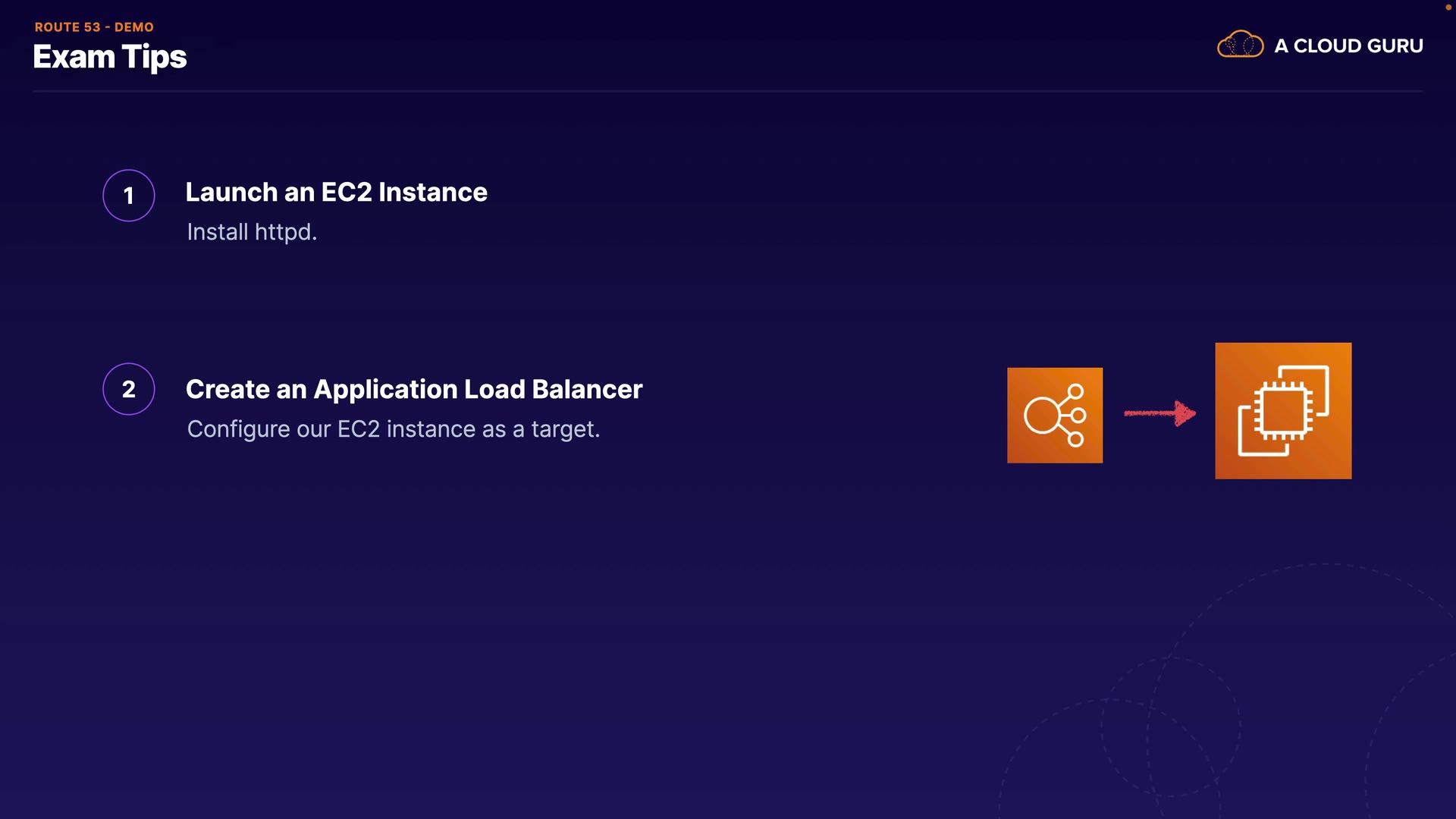Viewport: 1456px width, 819px height.
Task: Click the 'Exam Tips' slide title
Action: [110, 57]
